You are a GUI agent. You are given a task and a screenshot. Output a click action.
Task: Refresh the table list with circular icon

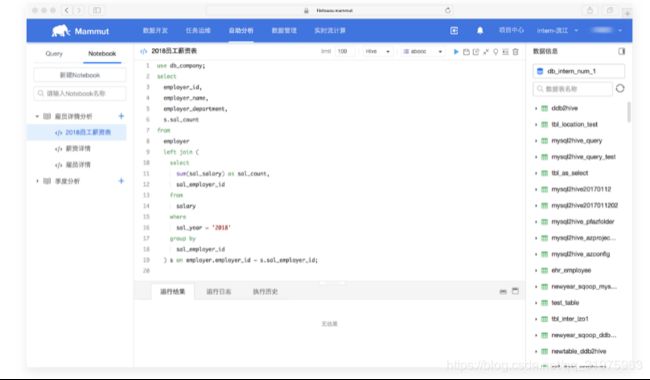(x=620, y=88)
